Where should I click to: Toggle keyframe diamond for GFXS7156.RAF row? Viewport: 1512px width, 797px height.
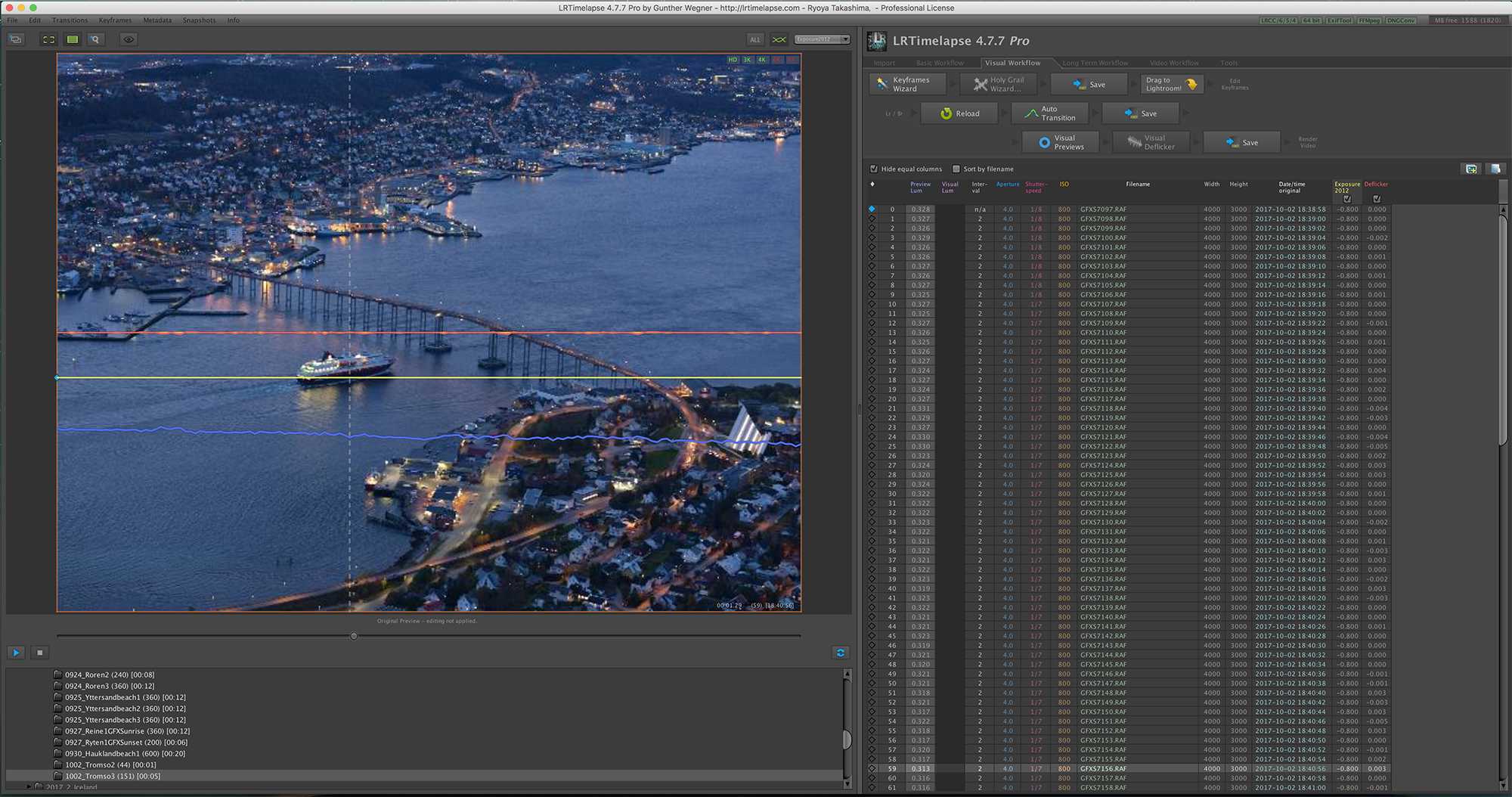point(872,768)
